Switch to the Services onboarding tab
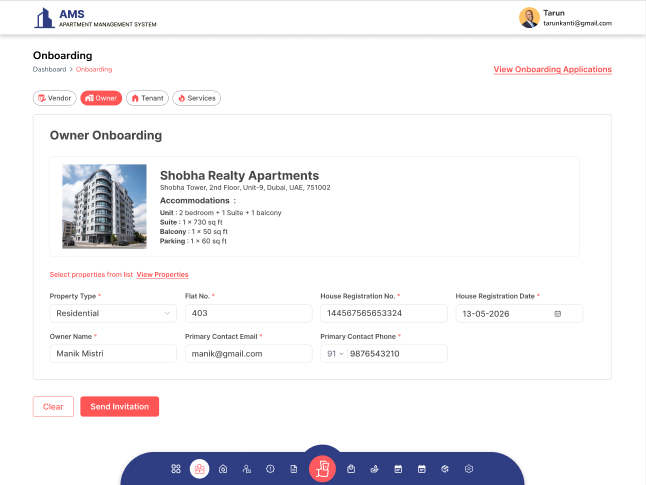The width and height of the screenshot is (646, 485). pyautogui.click(x=197, y=98)
